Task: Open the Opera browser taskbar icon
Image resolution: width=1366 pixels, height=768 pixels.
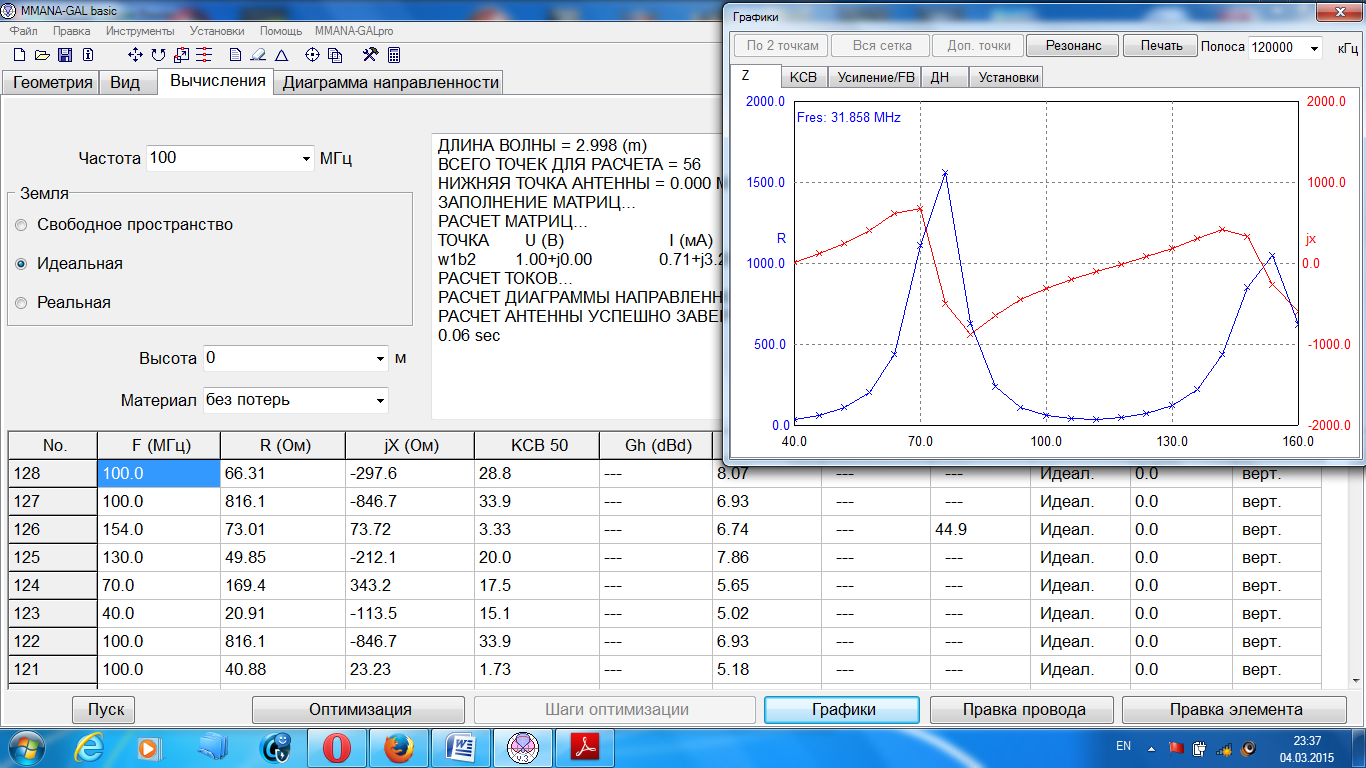Action: (337, 747)
